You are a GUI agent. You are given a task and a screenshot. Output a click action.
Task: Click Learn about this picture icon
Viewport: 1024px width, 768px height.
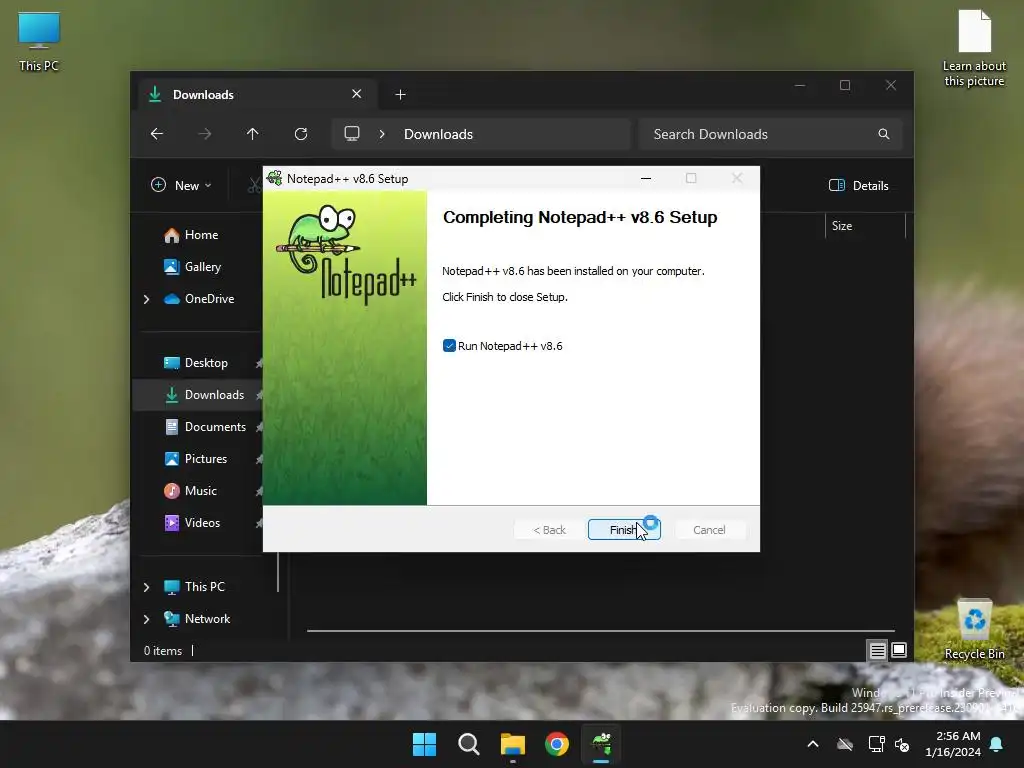(974, 47)
